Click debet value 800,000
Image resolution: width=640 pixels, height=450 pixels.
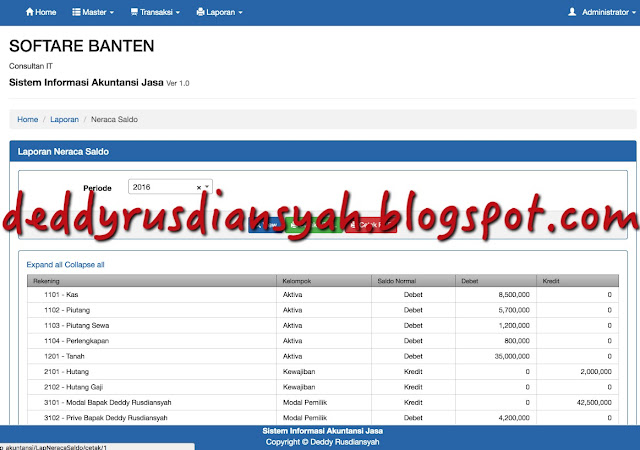pyautogui.click(x=517, y=341)
